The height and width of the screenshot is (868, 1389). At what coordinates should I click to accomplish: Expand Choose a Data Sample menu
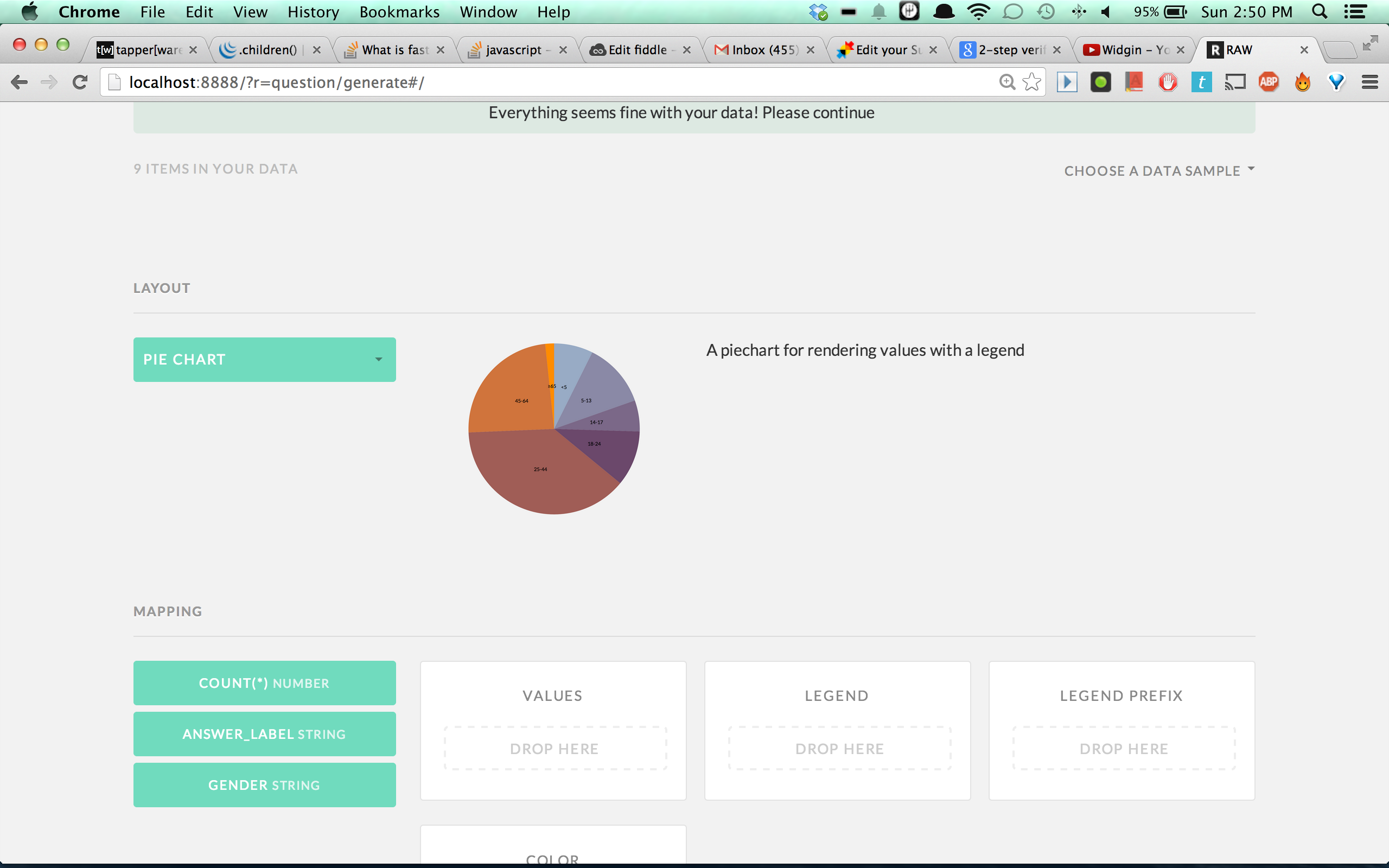(1159, 170)
